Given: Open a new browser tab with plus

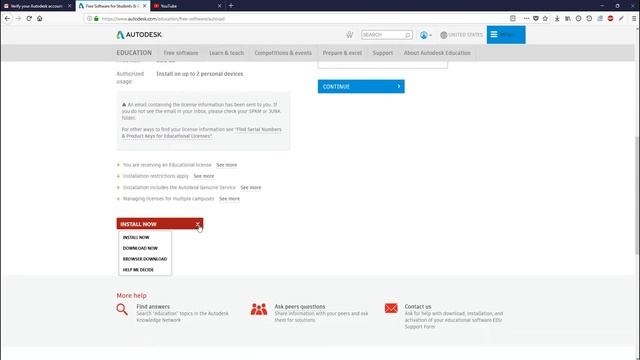Looking at the screenshot, I should tap(231, 6).
